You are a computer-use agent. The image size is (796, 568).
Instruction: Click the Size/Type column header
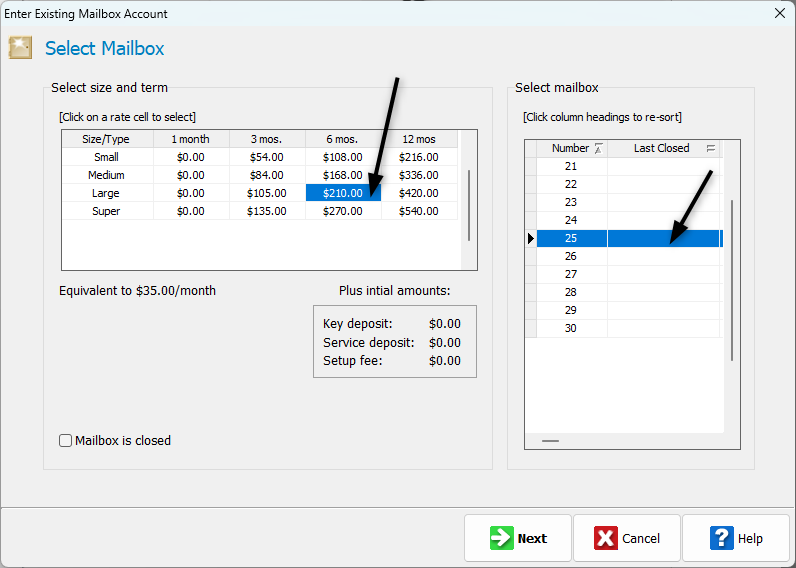pos(107,139)
